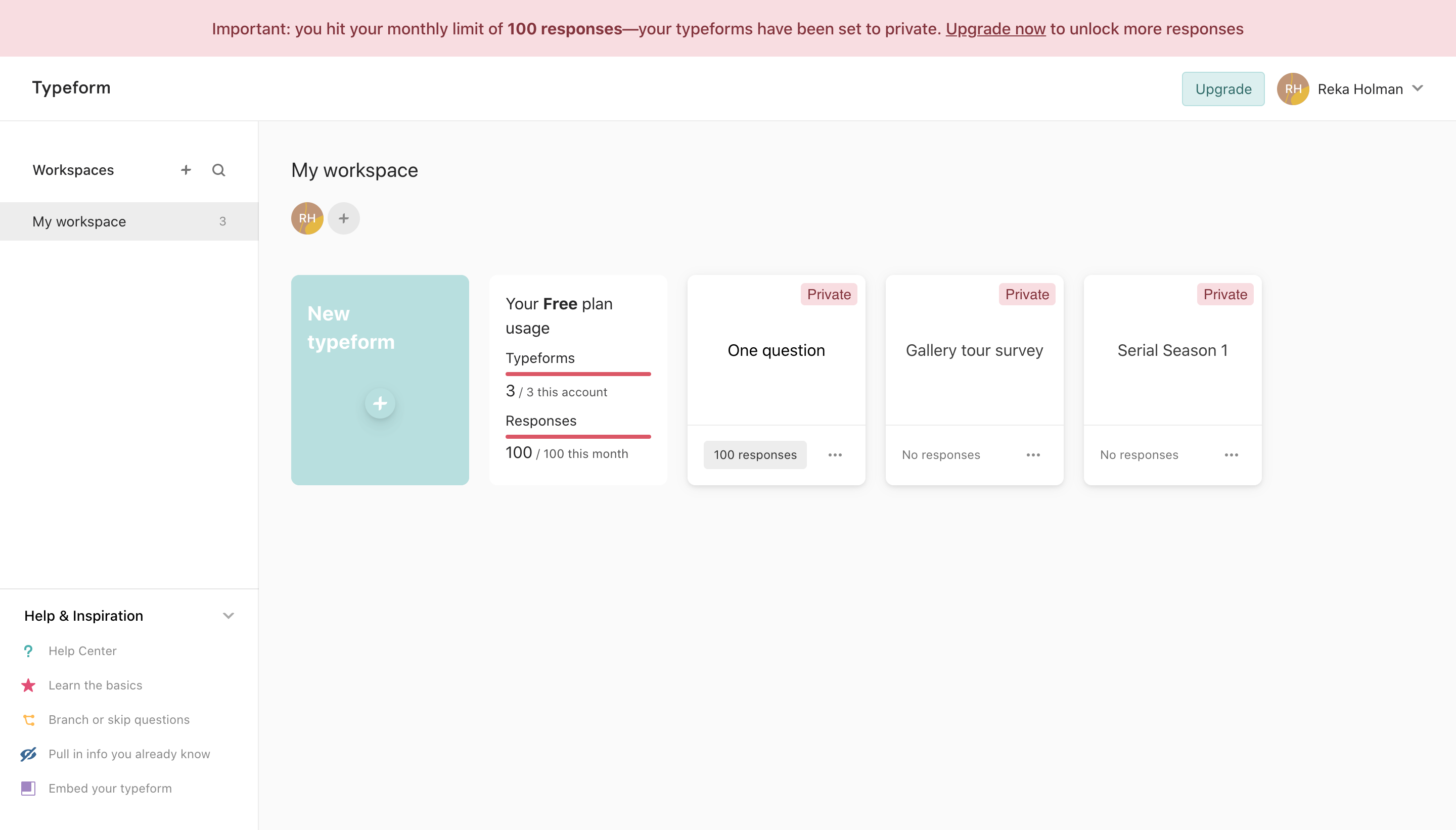Click the Responses usage progress bar

[x=578, y=437]
